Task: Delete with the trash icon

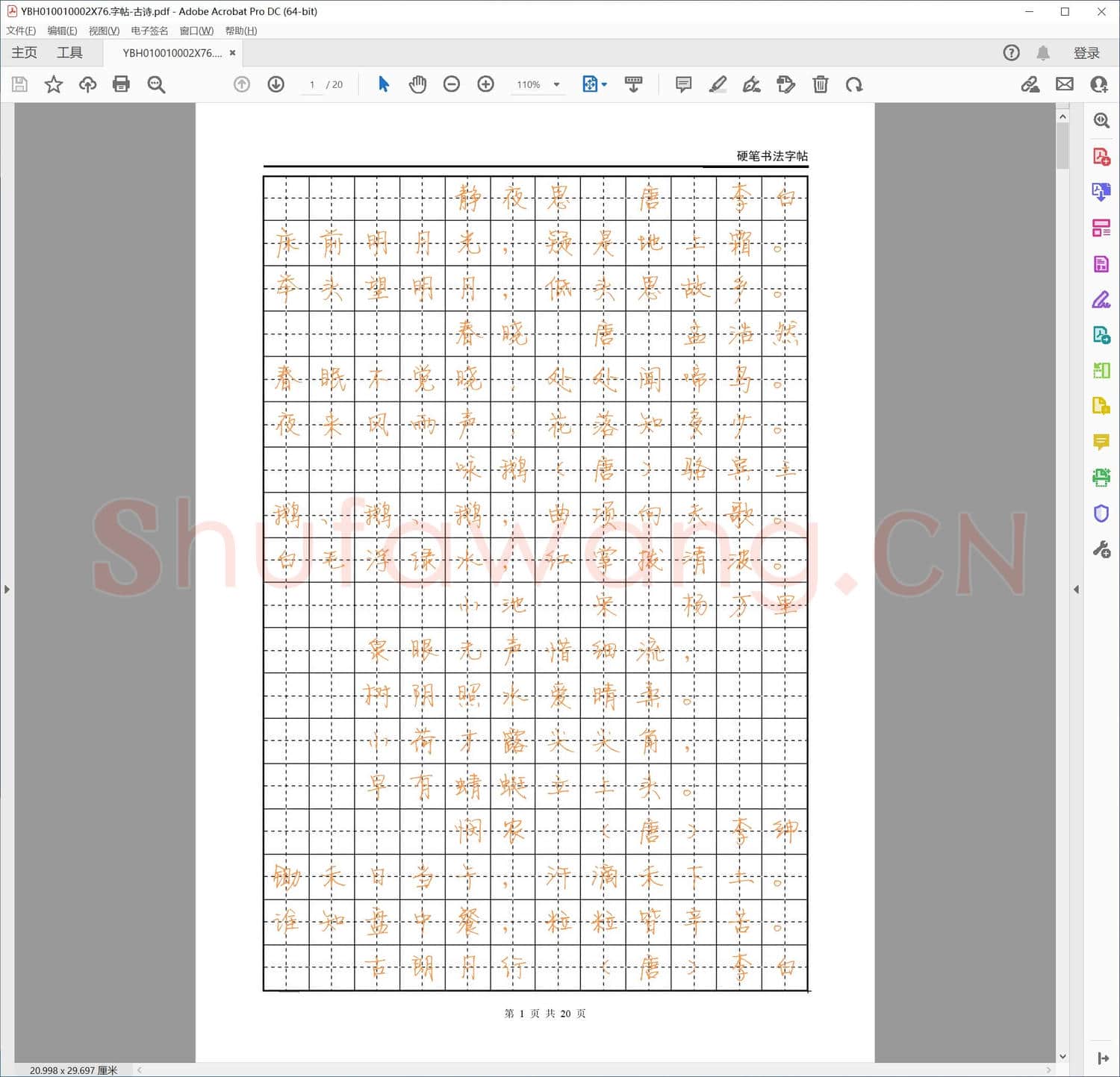Action: tap(821, 84)
